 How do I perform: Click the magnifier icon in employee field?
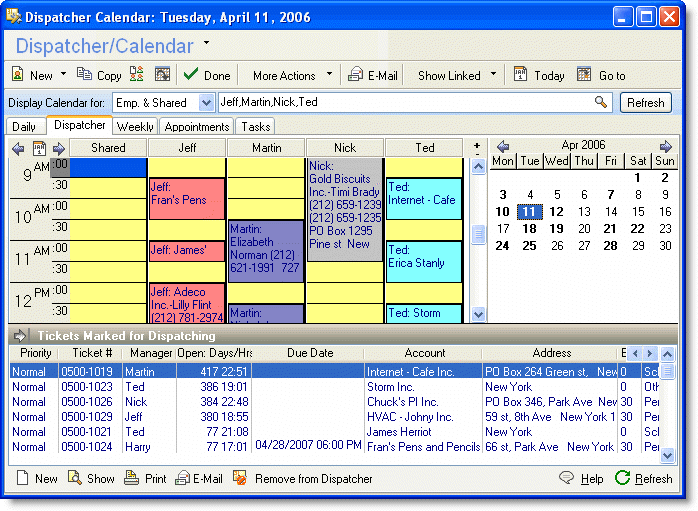click(601, 102)
